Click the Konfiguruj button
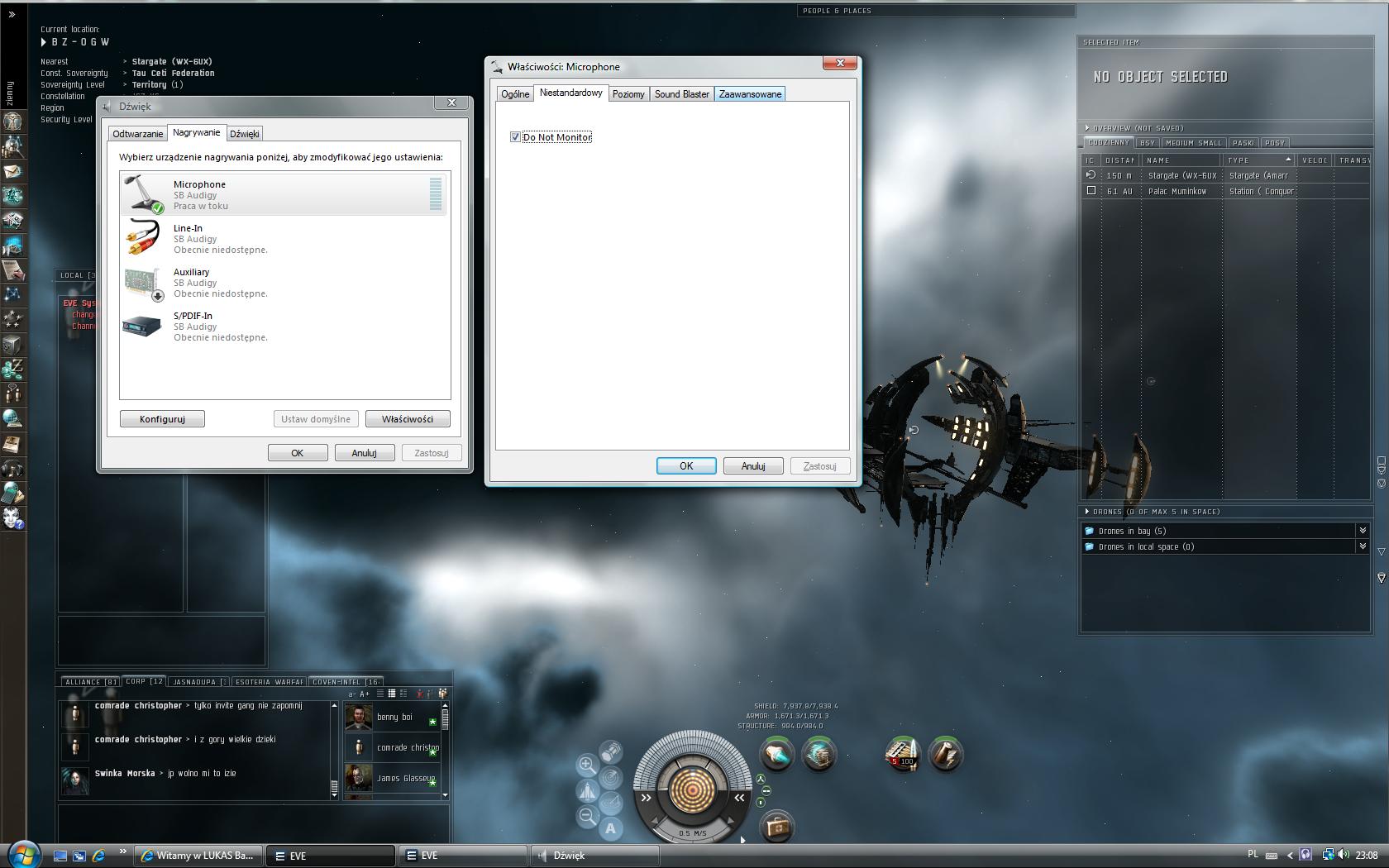Screen dimensions: 1389x868 162,419
